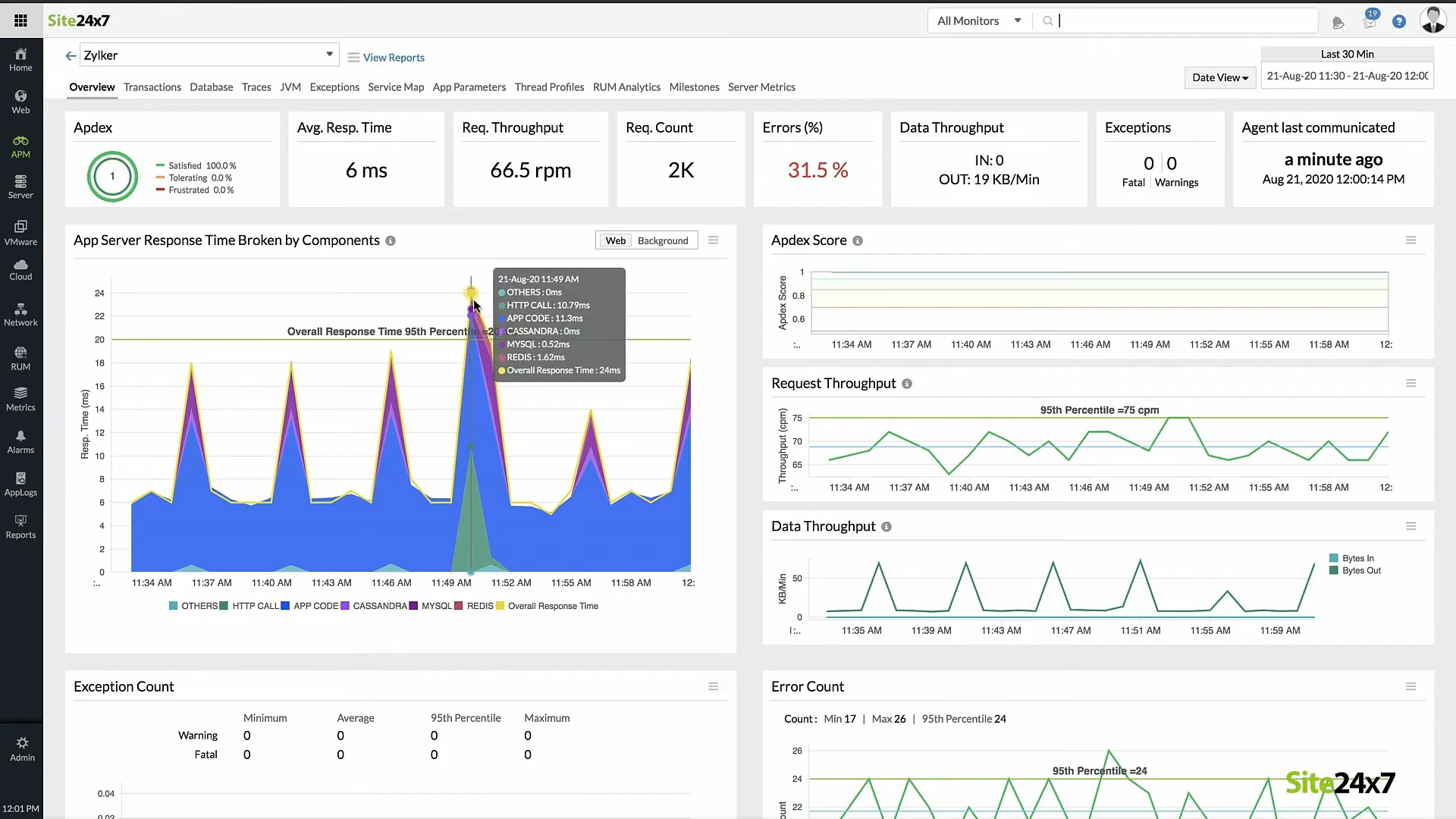Toggle Bytes Out legend entry
Image resolution: width=1456 pixels, height=819 pixels.
(x=1355, y=571)
